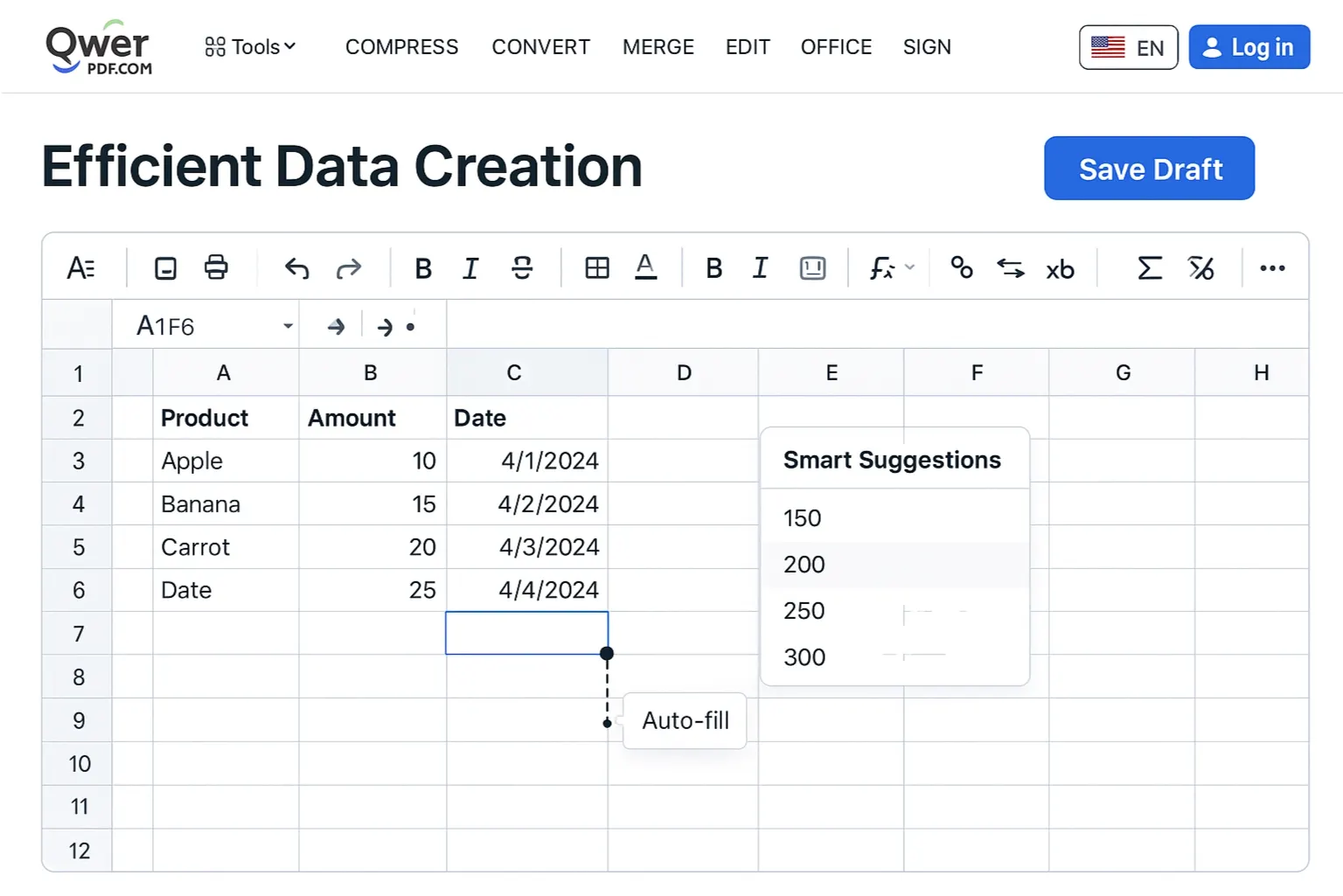Image resolution: width=1343 pixels, height=896 pixels.
Task: Click the first right arrow in the formula bar
Action: (336, 327)
